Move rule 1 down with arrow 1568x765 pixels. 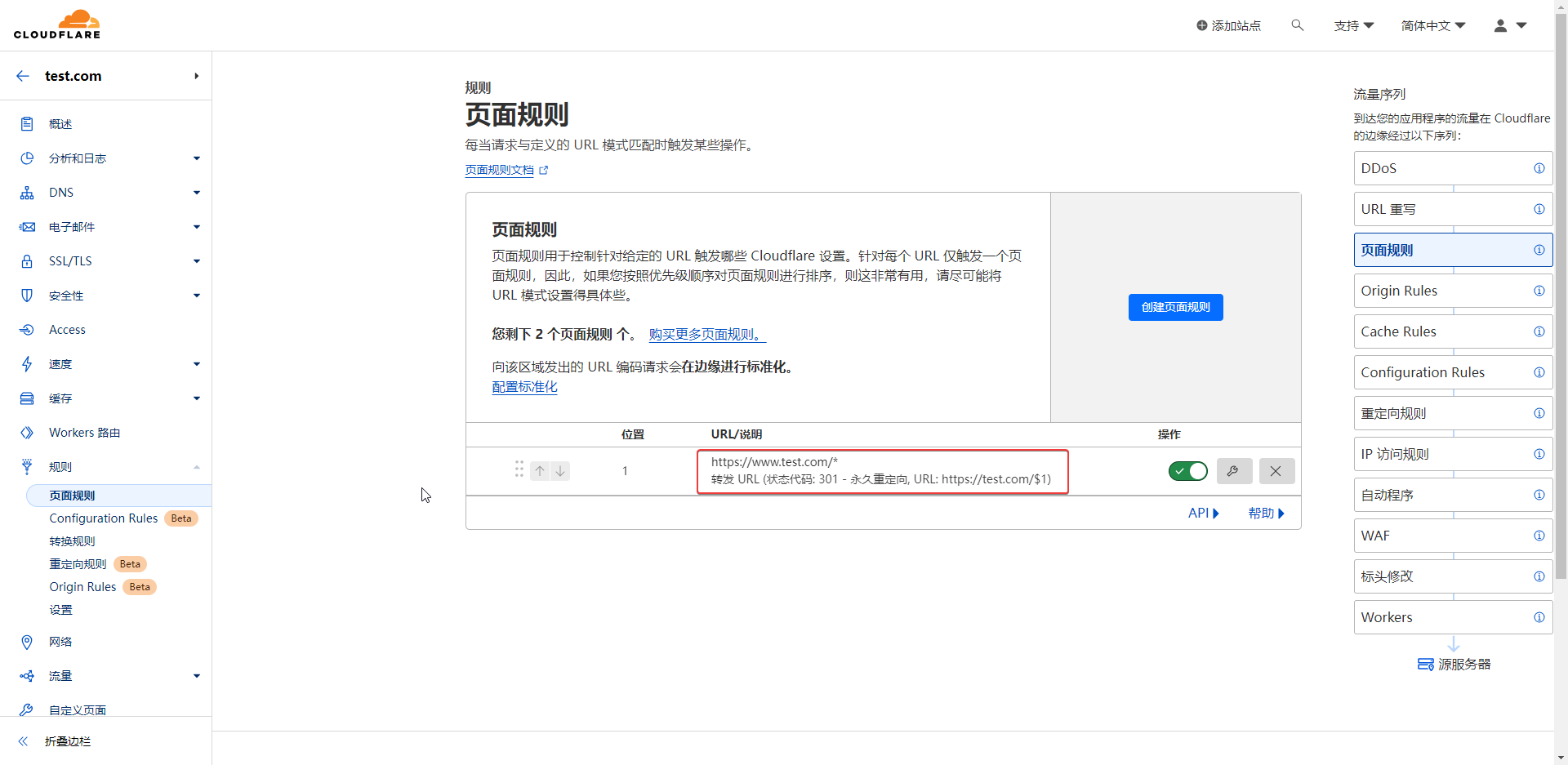tap(560, 471)
